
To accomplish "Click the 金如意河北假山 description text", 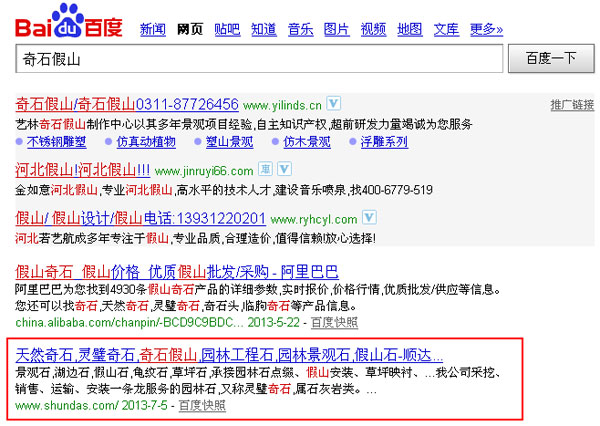I will (224, 189).
